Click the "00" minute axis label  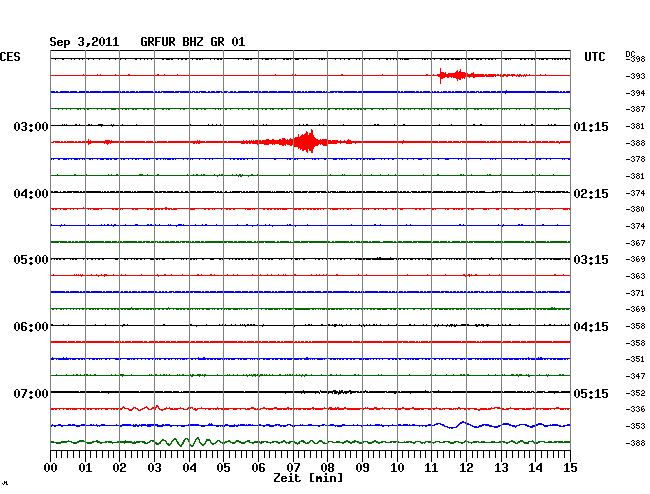[51, 467]
